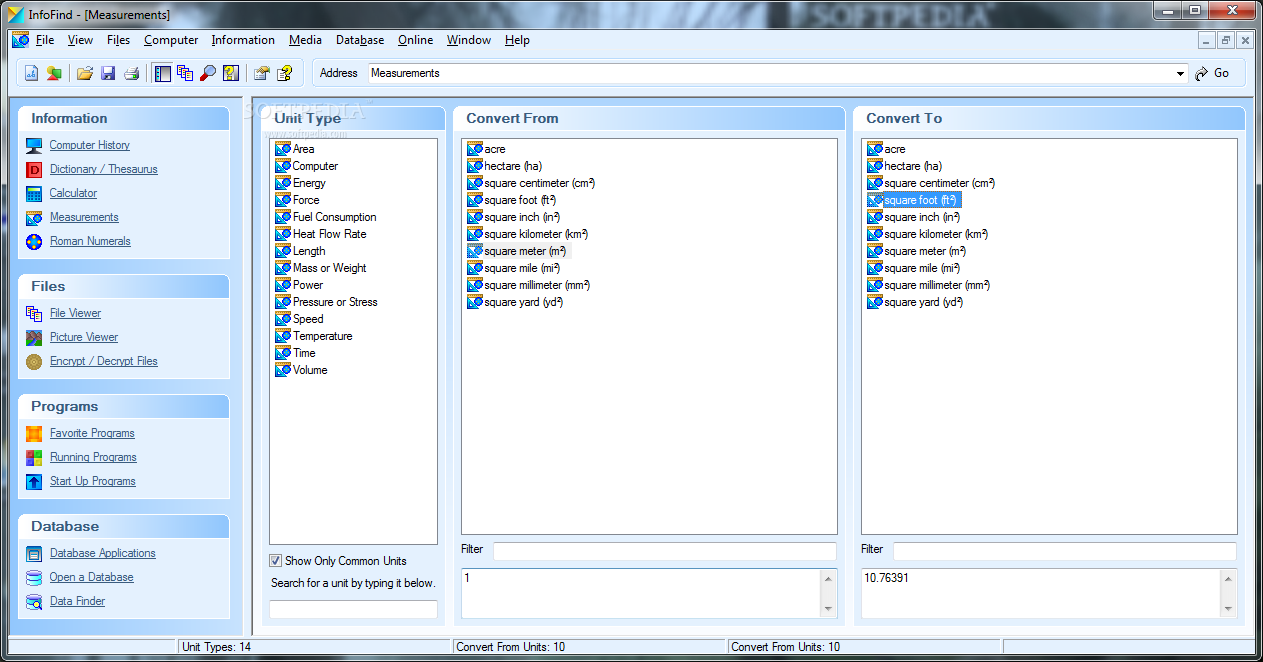
Task: Click the Convert To Filter field
Action: point(1064,551)
